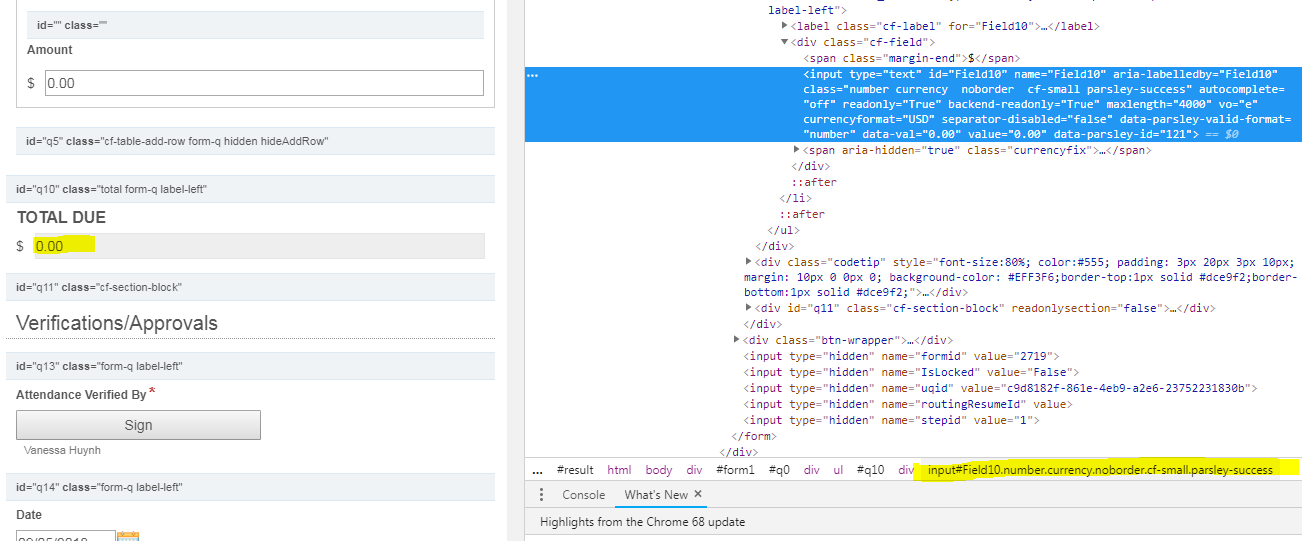The image size is (1302, 541).
Task: Click the body breadcrumb
Action: pyautogui.click(x=659, y=470)
